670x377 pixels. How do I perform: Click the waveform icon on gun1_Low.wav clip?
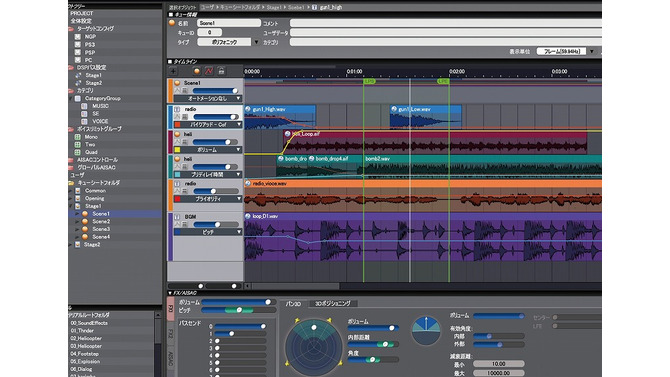tap(394, 109)
